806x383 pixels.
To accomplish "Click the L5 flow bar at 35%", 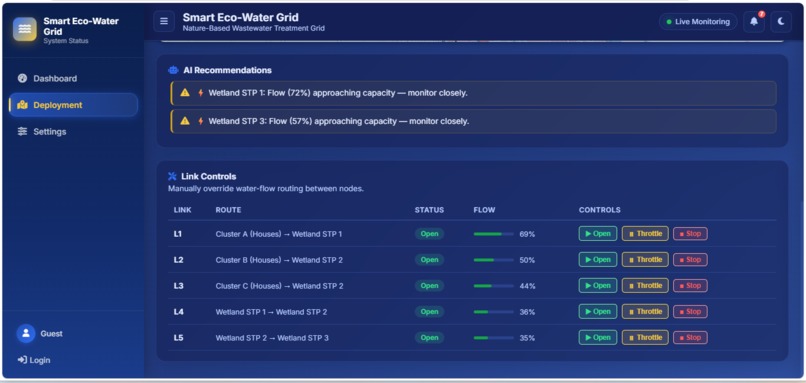I will pos(493,338).
